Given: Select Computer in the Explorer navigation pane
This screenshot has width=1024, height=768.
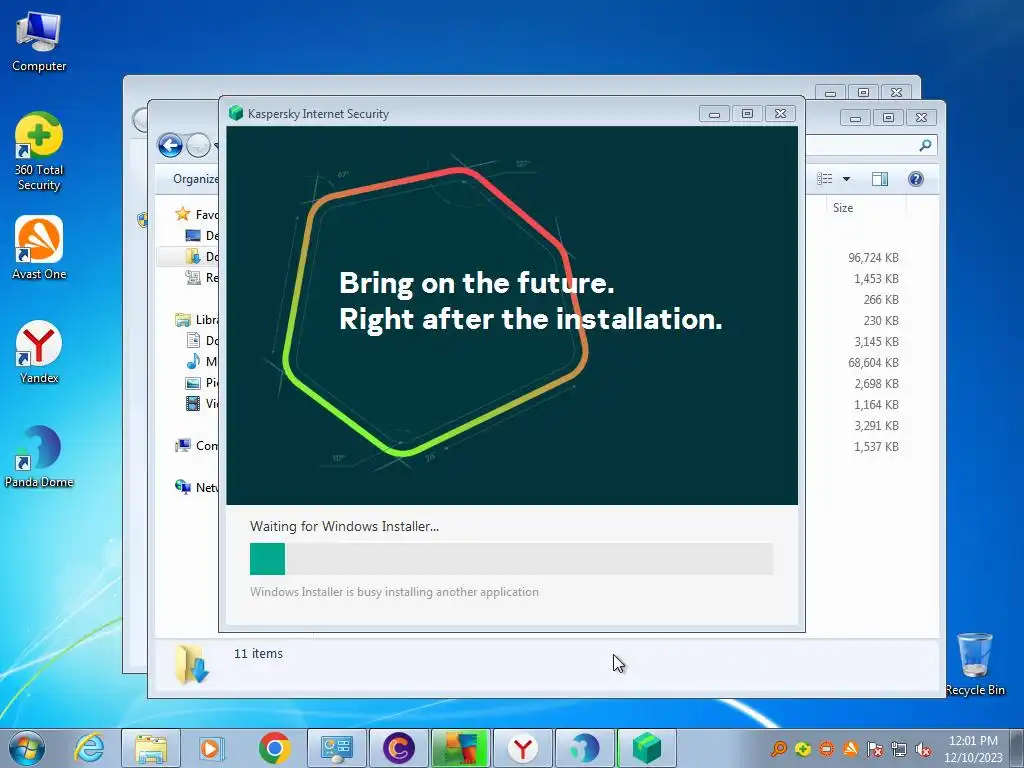Looking at the screenshot, I should [x=197, y=445].
